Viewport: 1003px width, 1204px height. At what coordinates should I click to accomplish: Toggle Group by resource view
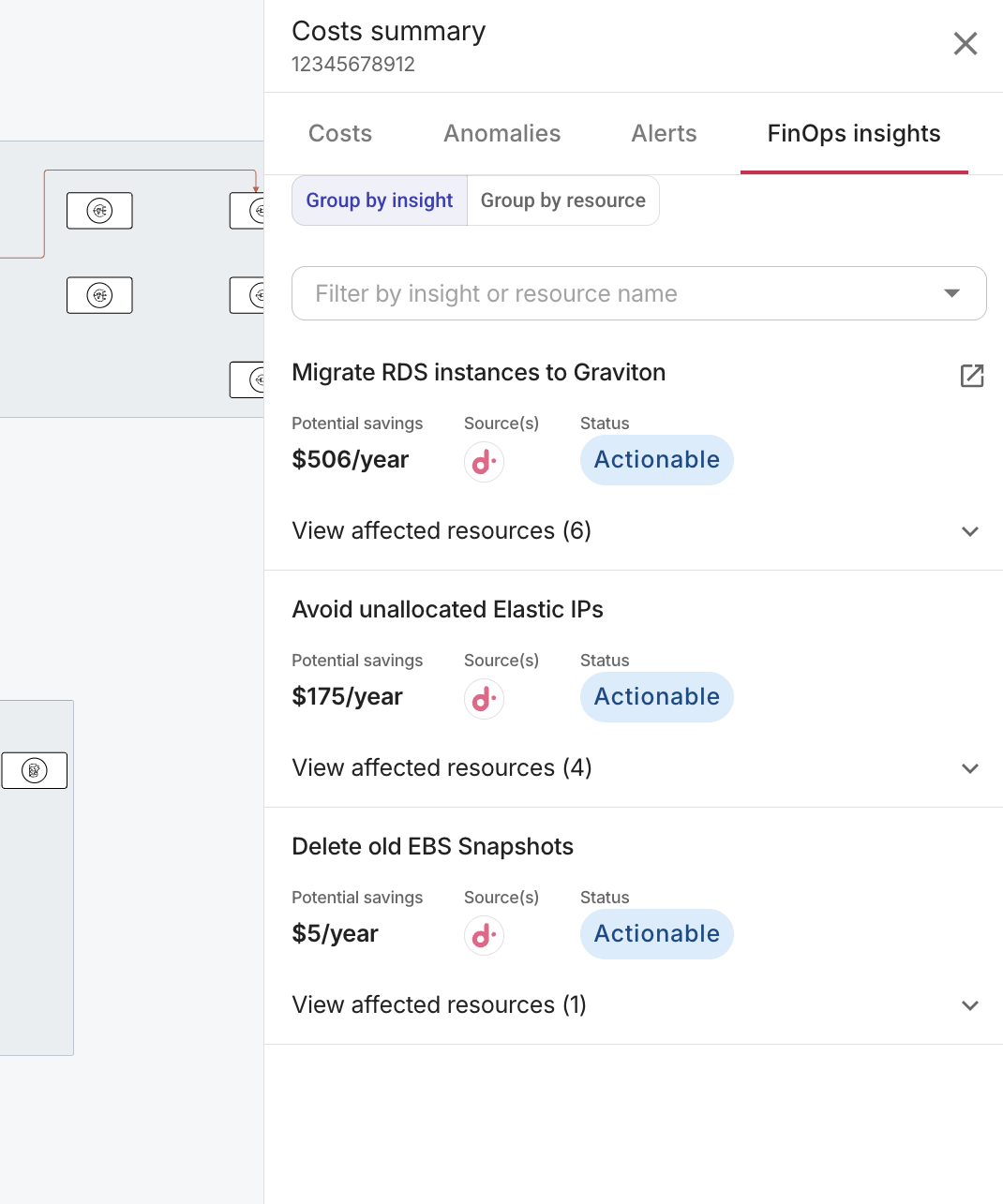[x=563, y=201]
